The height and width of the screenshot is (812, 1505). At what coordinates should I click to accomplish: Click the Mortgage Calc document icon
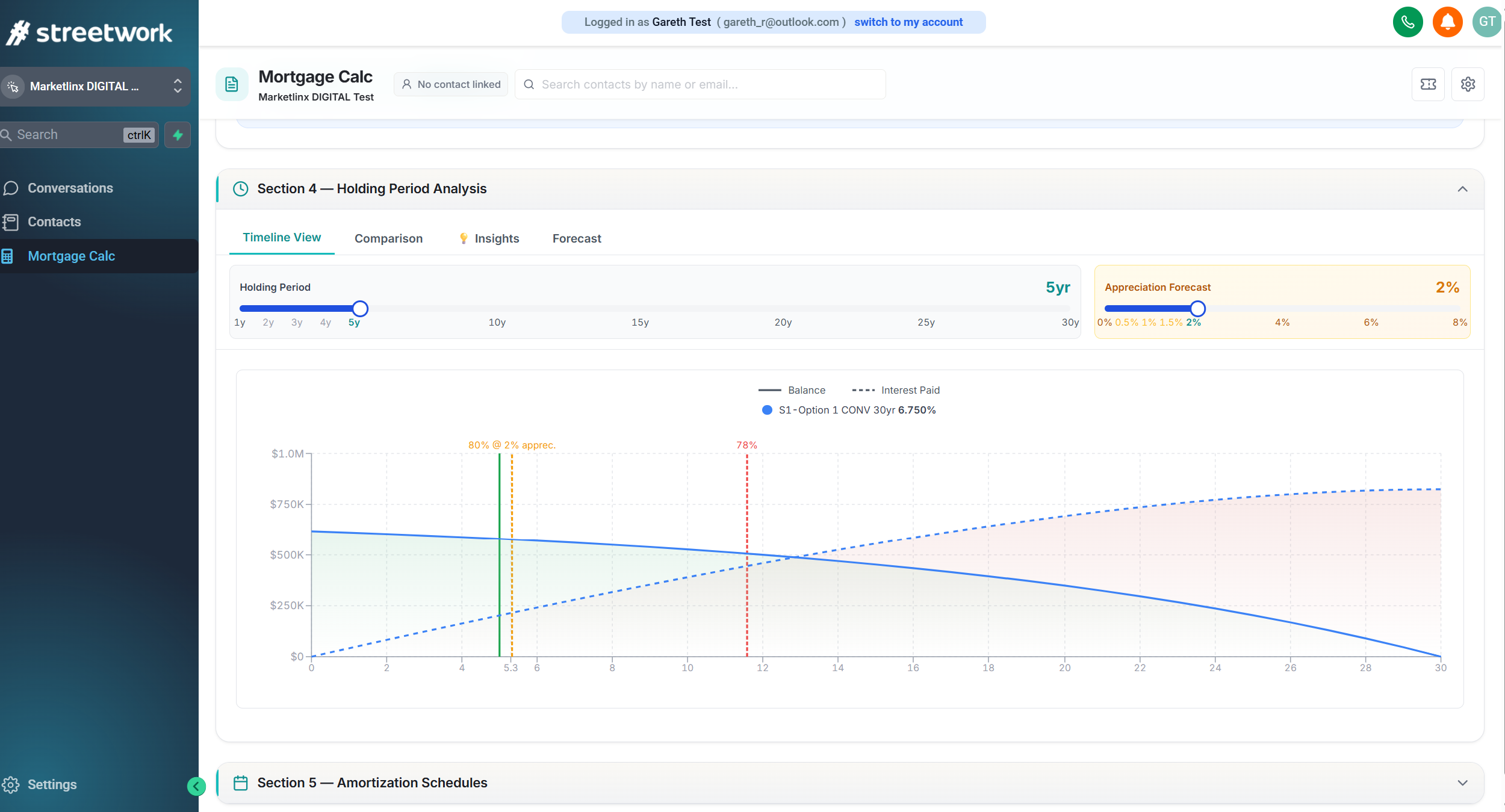pos(232,84)
